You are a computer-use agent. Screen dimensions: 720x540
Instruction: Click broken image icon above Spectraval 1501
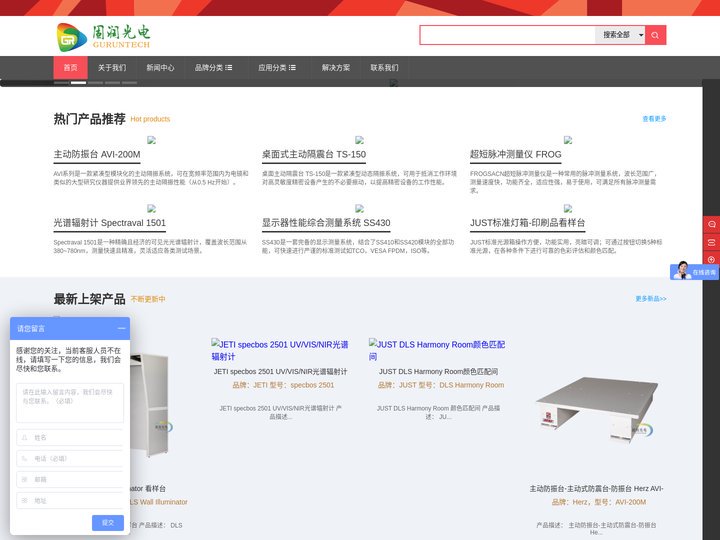click(x=151, y=208)
